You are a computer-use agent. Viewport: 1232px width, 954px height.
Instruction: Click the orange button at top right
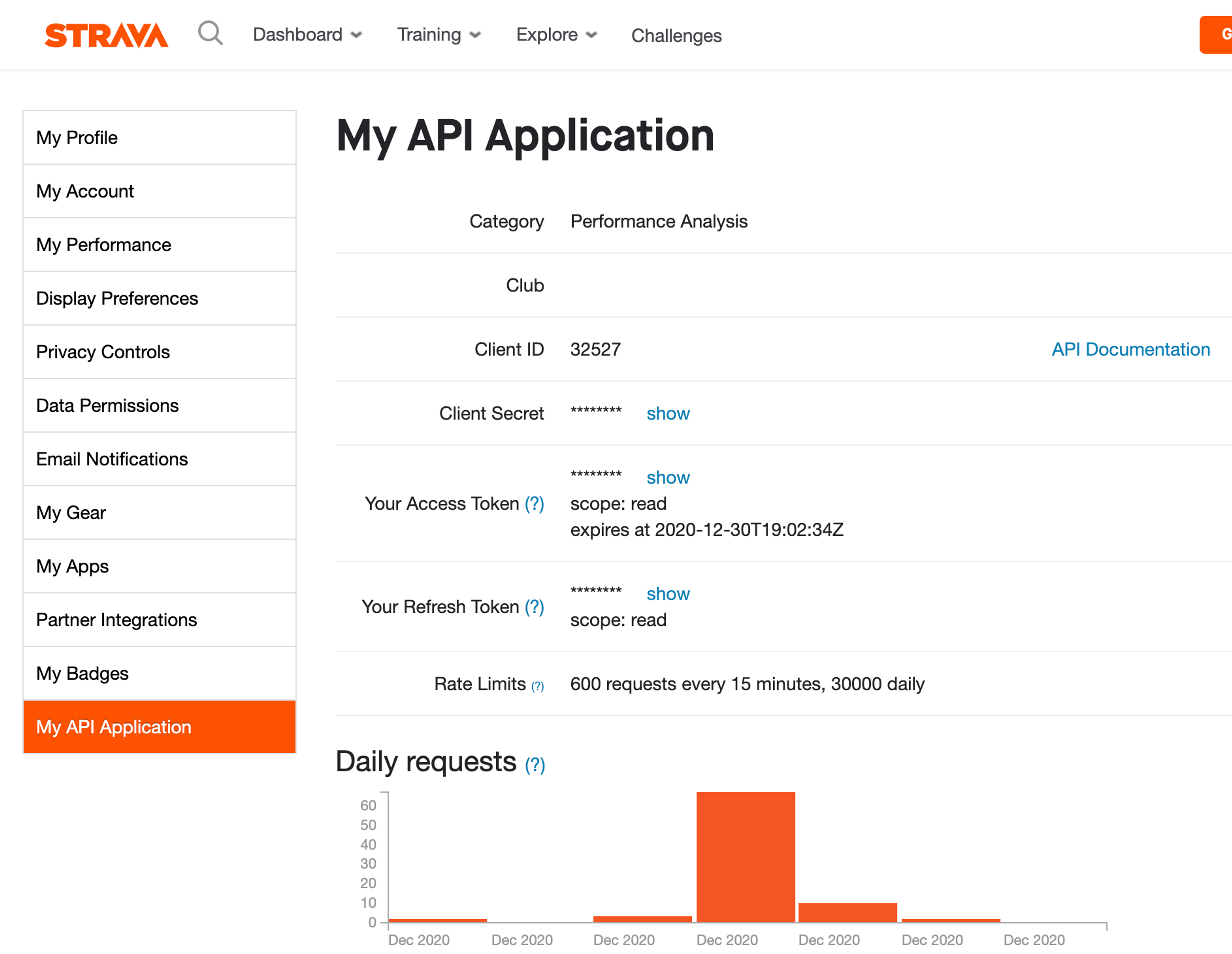coord(1217,35)
